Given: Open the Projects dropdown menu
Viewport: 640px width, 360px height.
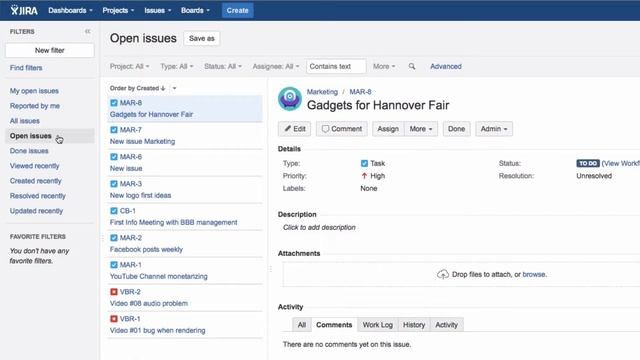Looking at the screenshot, I should pos(118,10).
